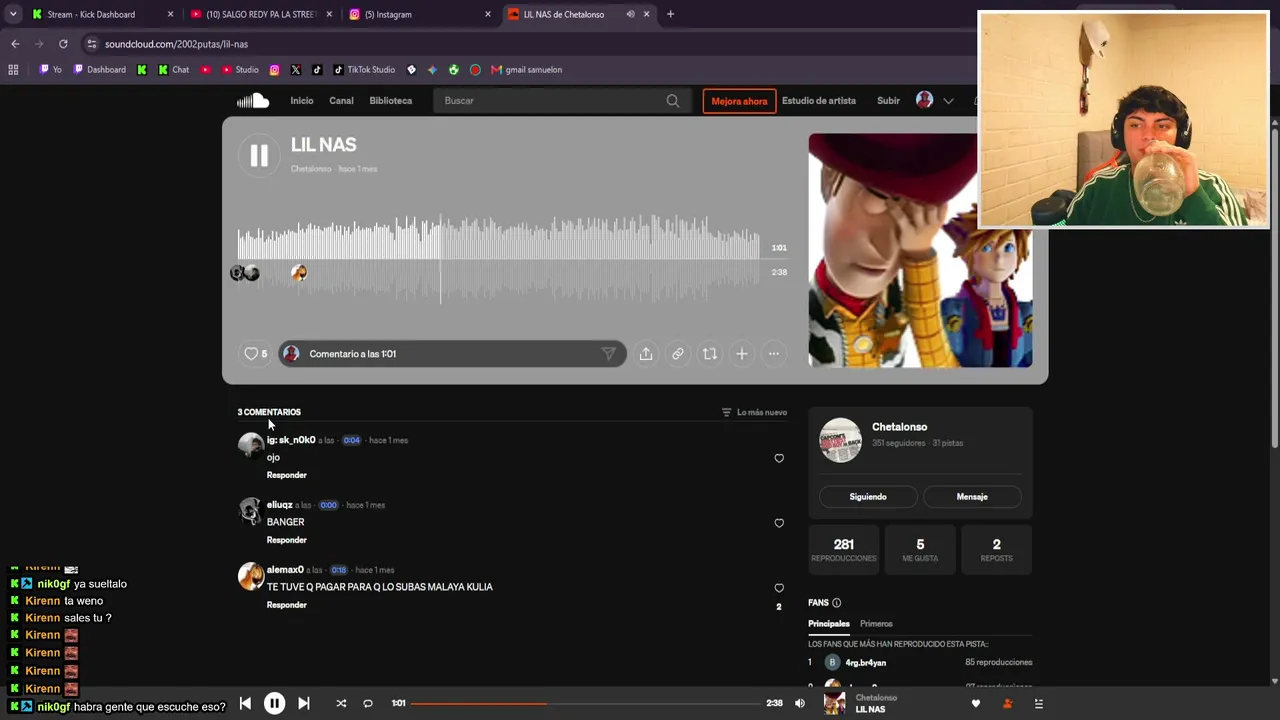Viewport: 1280px width, 720px height.
Task: Expand the user avatar menu chevron
Action: [948, 100]
